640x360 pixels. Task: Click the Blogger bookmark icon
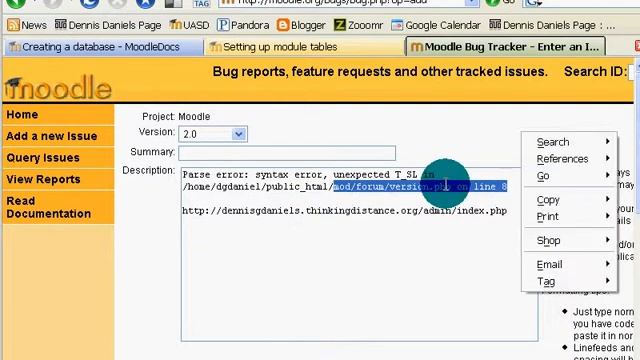click(282, 25)
